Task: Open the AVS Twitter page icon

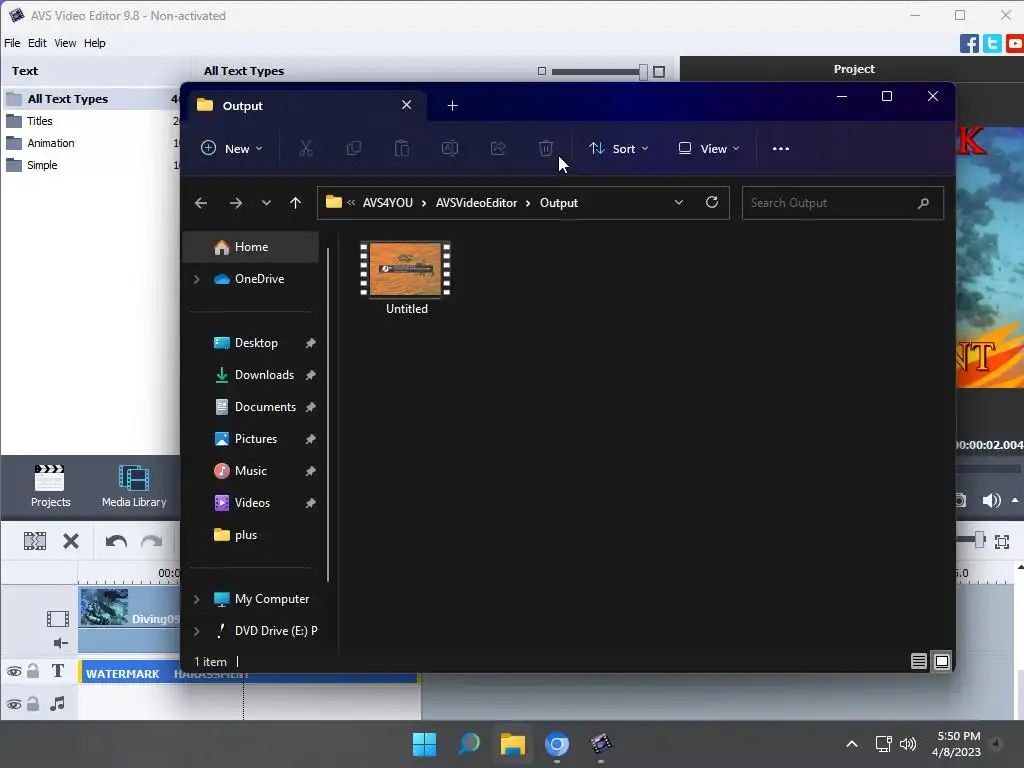Action: click(992, 44)
